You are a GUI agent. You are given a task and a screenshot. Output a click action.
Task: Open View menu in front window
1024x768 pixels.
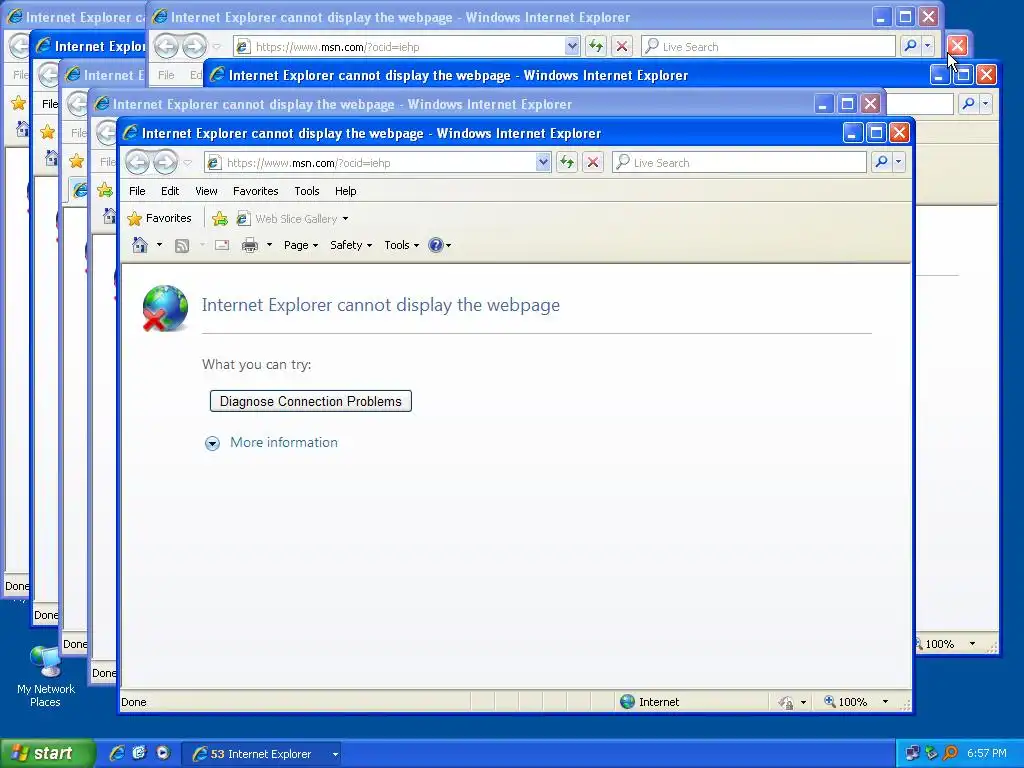coord(206,191)
